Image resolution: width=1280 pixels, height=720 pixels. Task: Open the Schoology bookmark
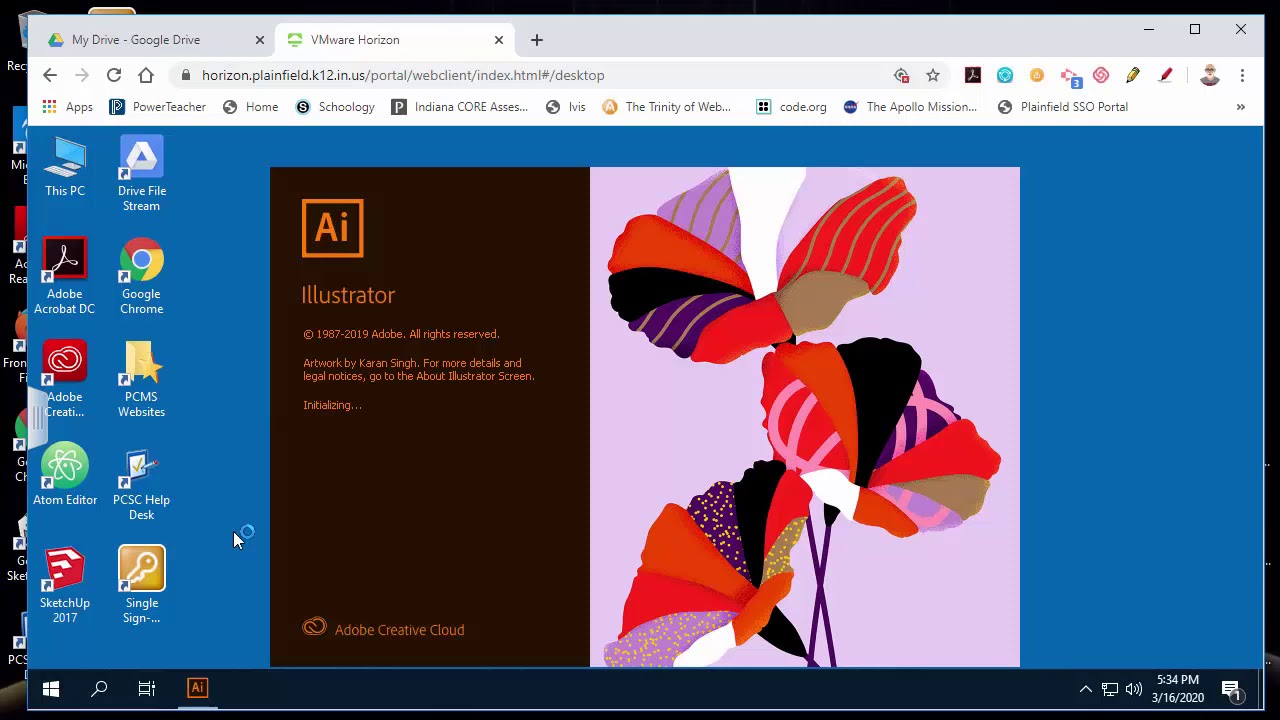coord(335,107)
